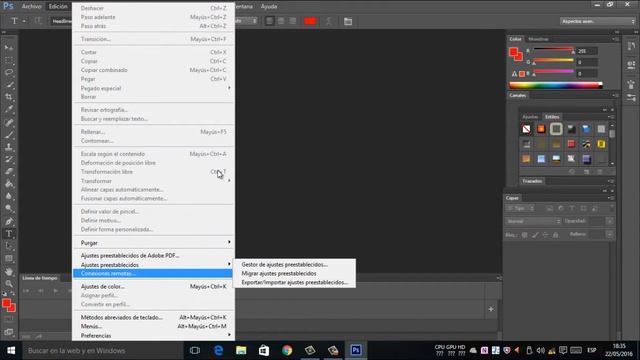The image size is (640, 360).
Task: Open File Explorer from the taskbar
Action: (x=241, y=350)
